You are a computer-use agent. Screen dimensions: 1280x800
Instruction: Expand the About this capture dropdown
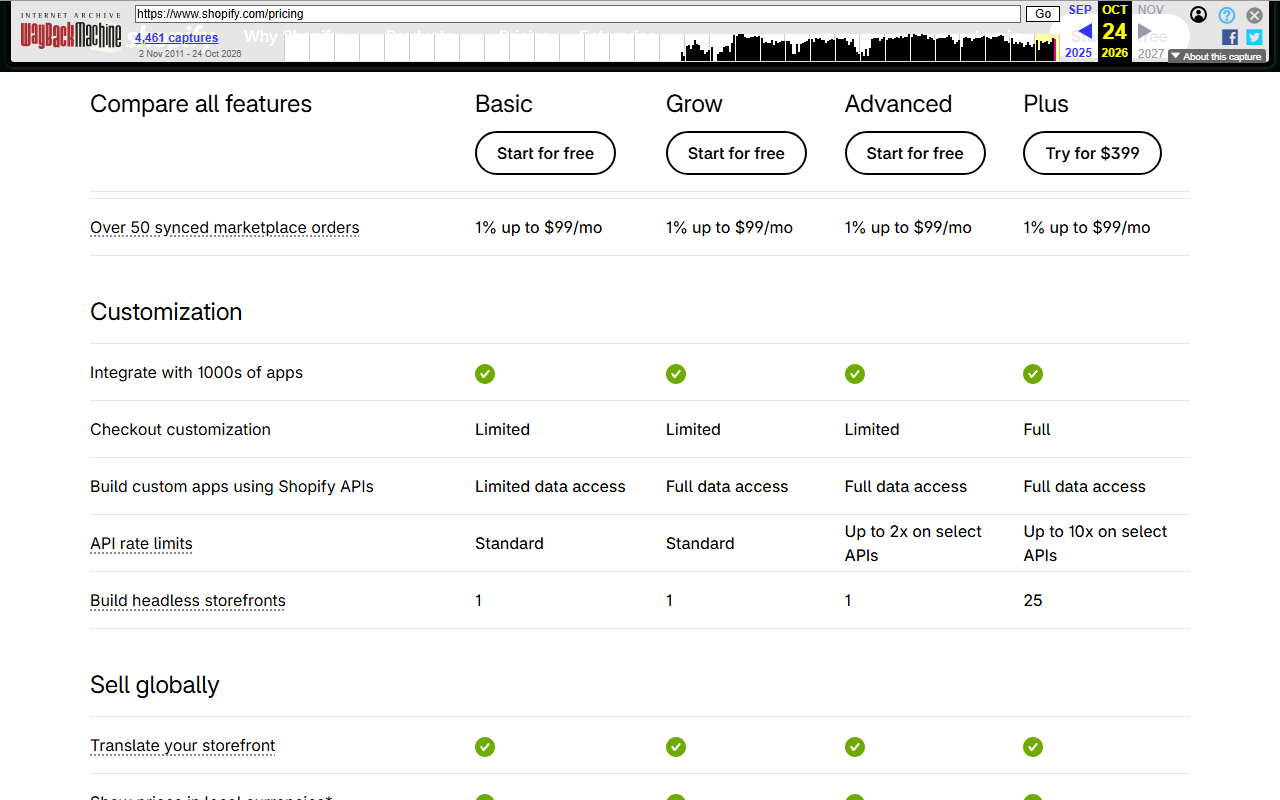pyautogui.click(x=1217, y=57)
